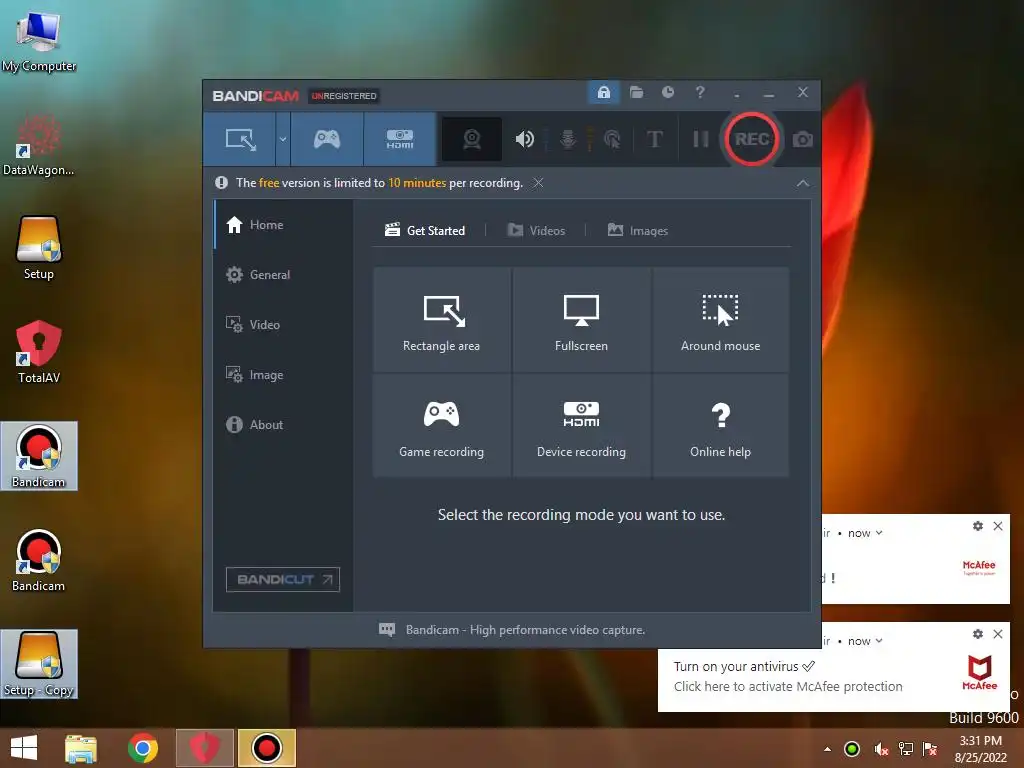The height and width of the screenshot is (768, 1024).
Task: Open the output folder icon in title bar
Action: click(636, 92)
